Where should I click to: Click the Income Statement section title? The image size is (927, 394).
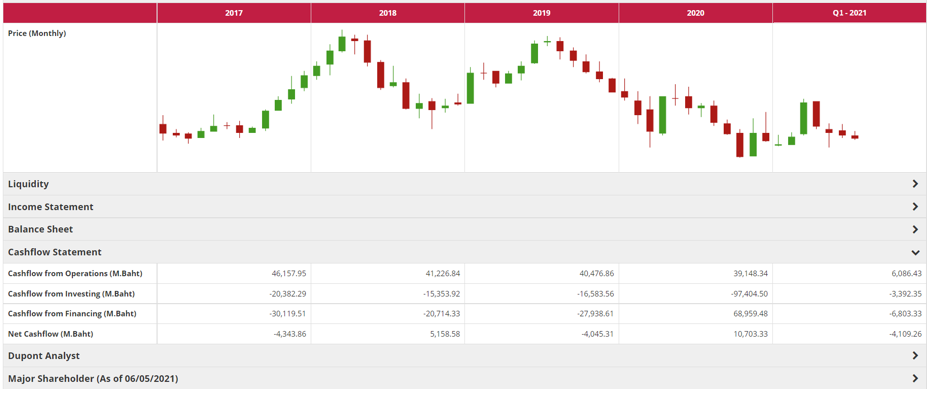tap(51, 206)
